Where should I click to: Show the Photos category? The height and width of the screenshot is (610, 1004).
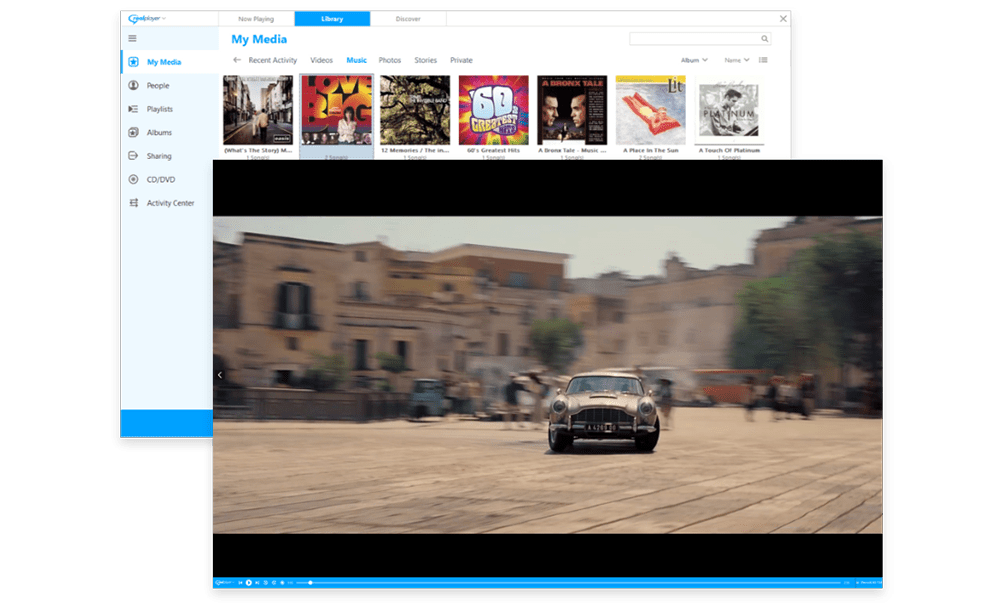coord(389,61)
